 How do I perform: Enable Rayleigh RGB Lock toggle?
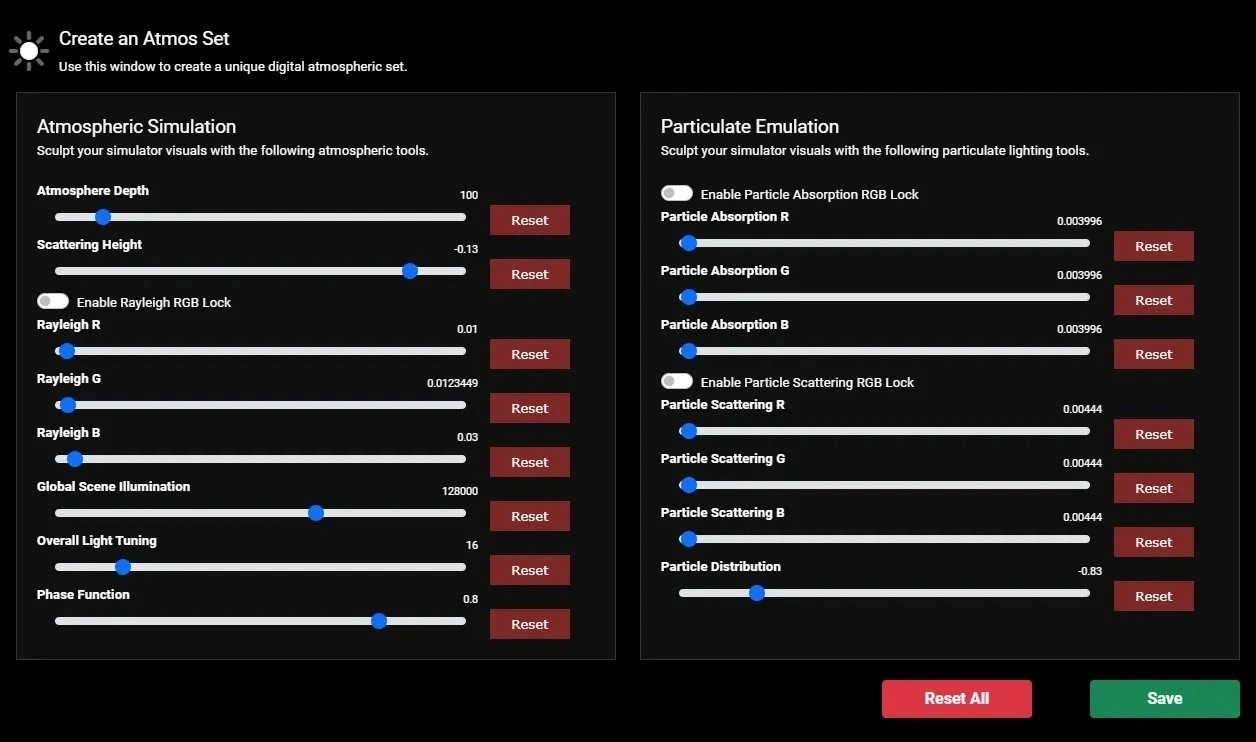click(x=53, y=301)
